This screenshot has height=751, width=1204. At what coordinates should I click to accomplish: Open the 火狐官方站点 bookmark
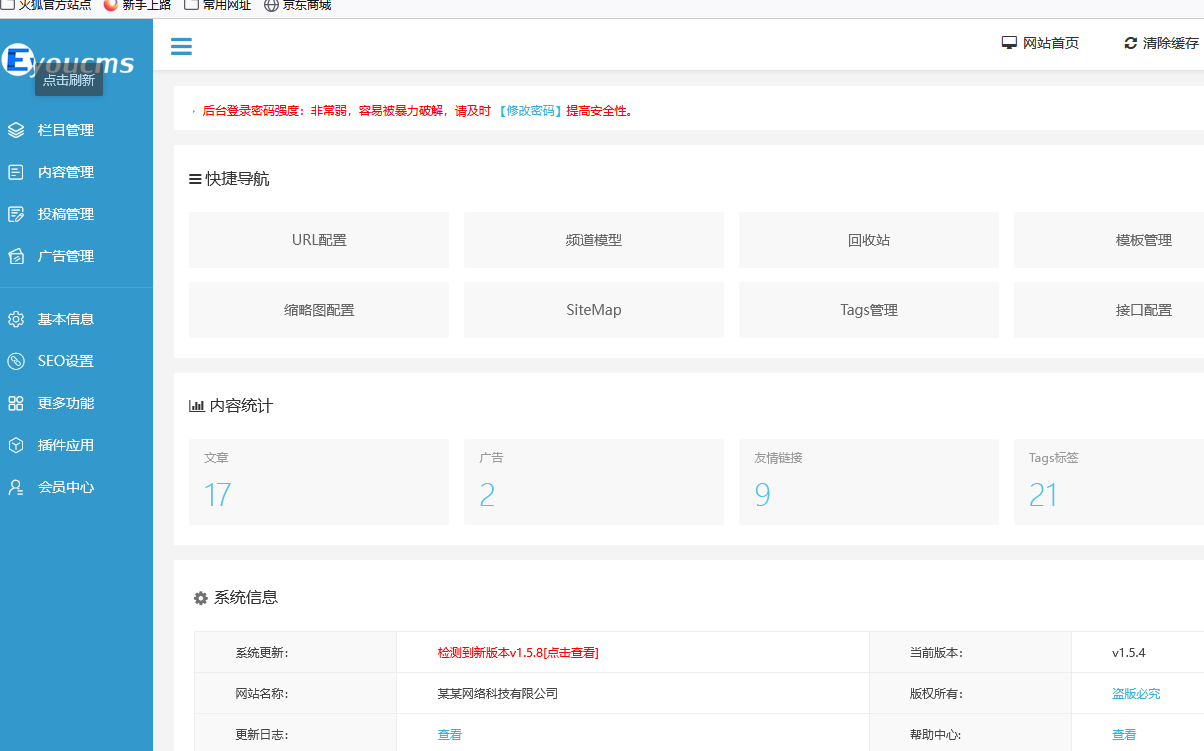(x=46, y=5)
